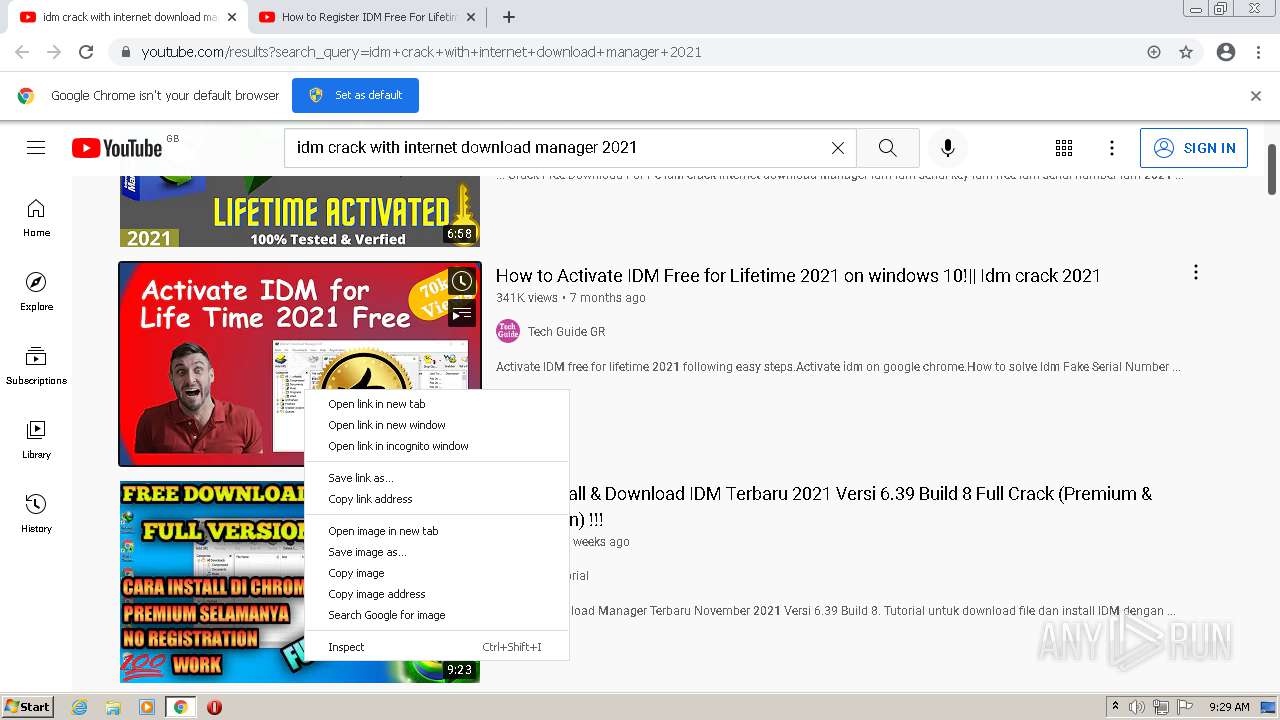Click the page vertical scrollbar thumb
The image size is (1280, 720).
tap(1272, 170)
